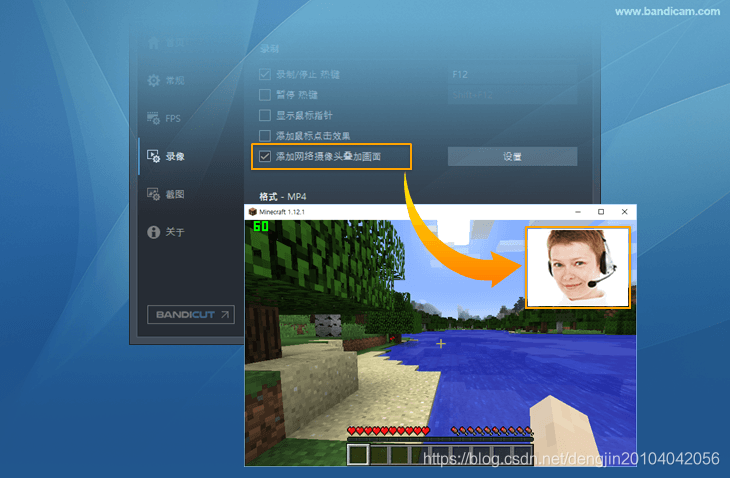730x478 pixels.
Task: Open the 关于 about tab
Action: pyautogui.click(x=166, y=232)
